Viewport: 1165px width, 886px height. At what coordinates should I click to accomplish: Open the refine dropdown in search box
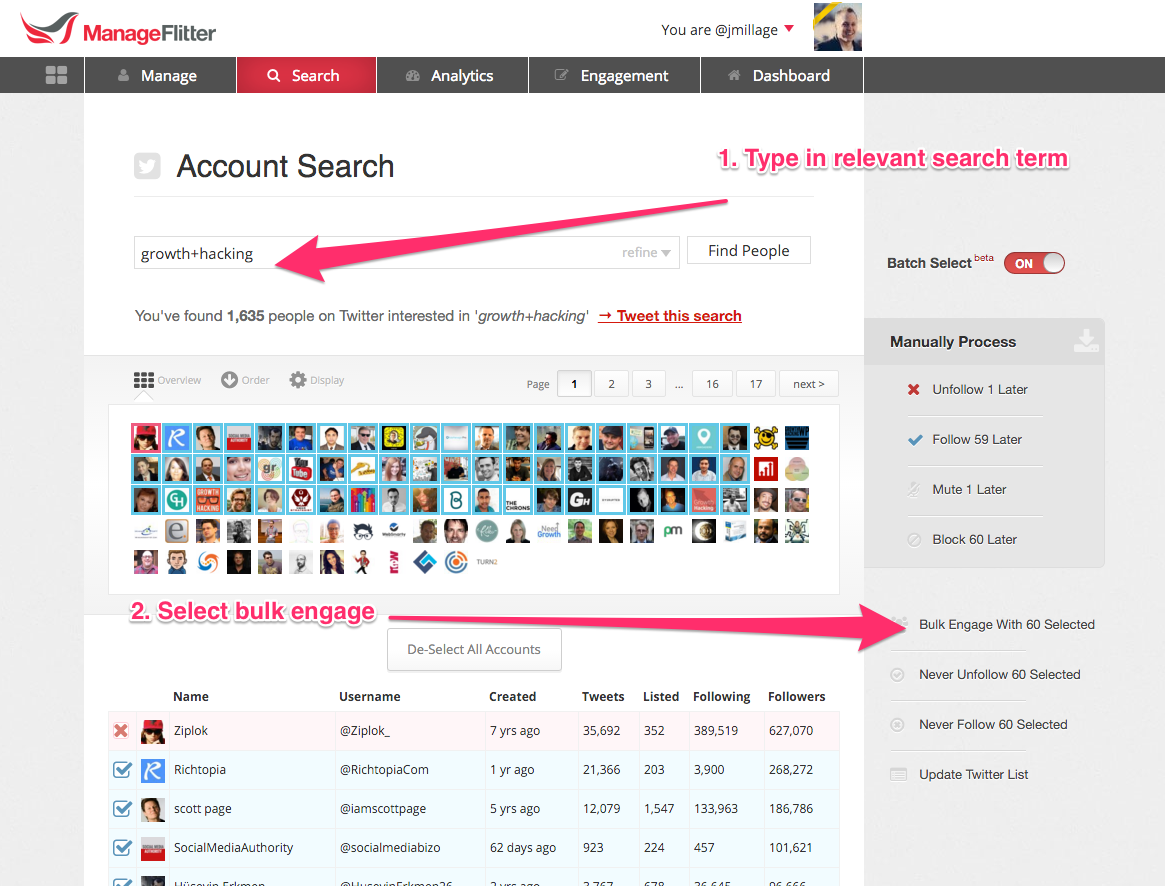[646, 253]
